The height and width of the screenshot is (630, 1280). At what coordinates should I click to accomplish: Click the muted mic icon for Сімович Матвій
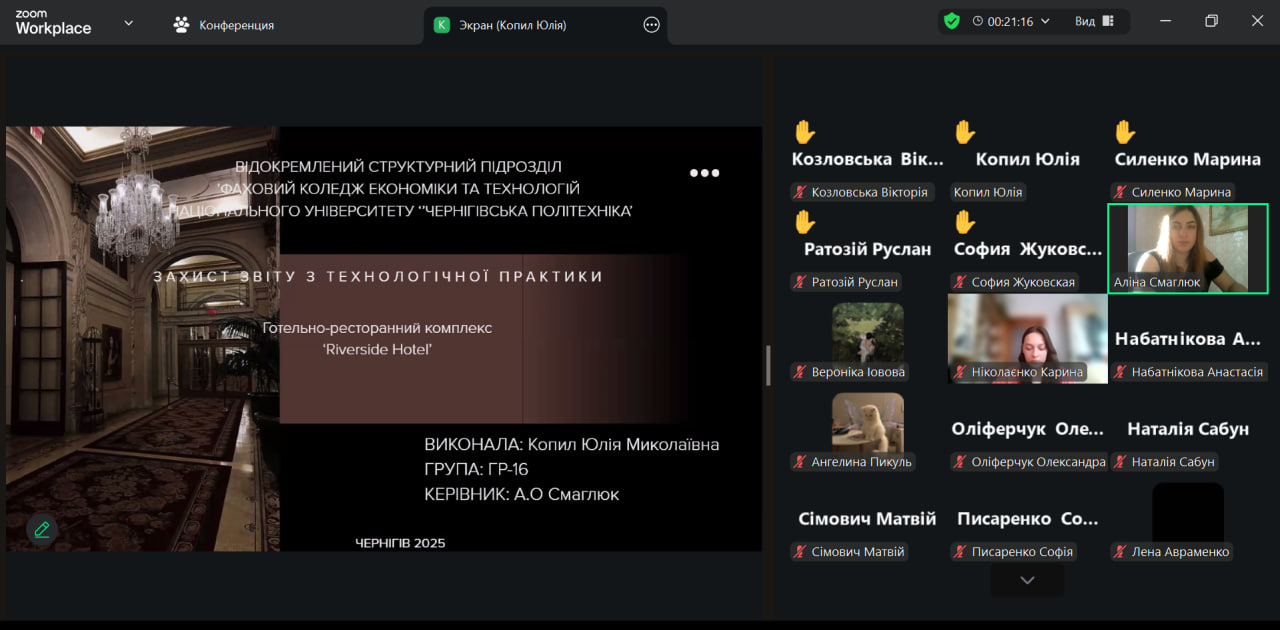tap(800, 552)
